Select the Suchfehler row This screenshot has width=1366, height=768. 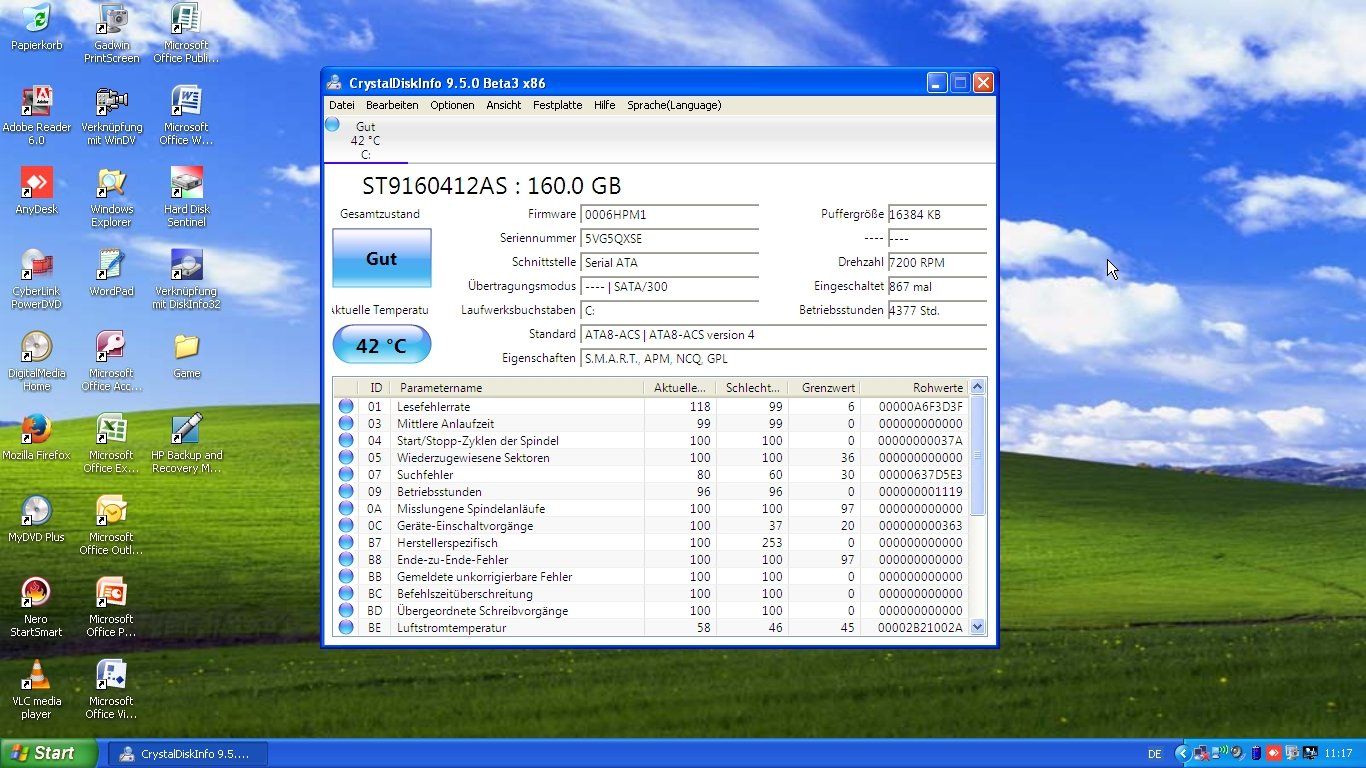click(x=651, y=474)
